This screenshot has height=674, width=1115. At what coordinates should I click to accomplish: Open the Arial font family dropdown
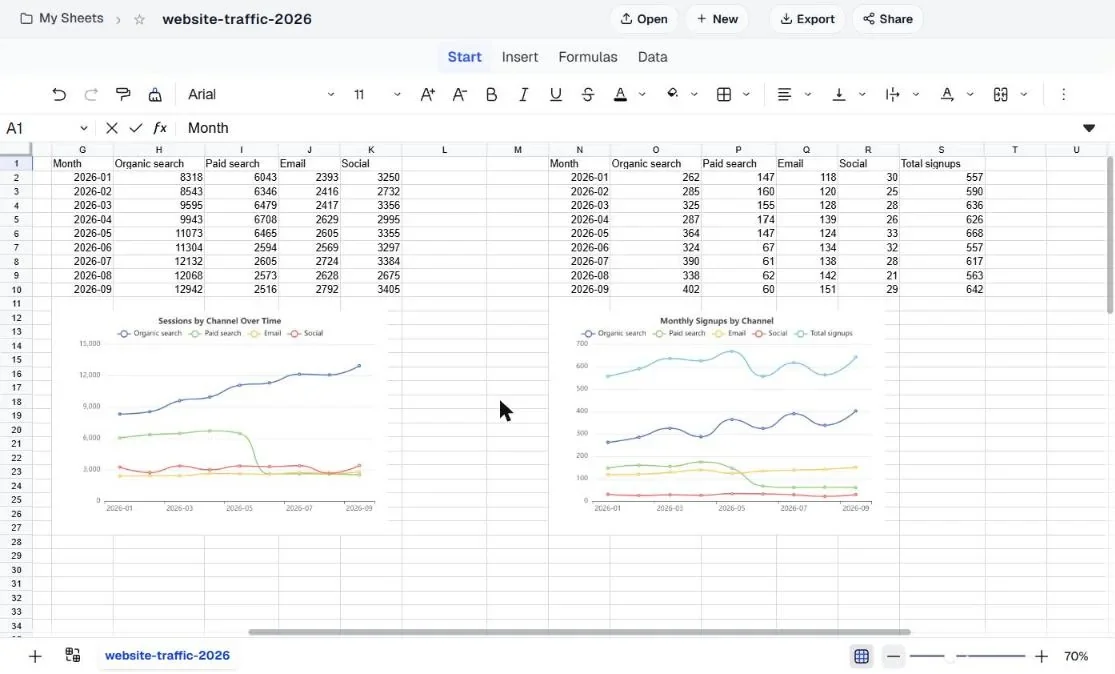[x=260, y=95]
